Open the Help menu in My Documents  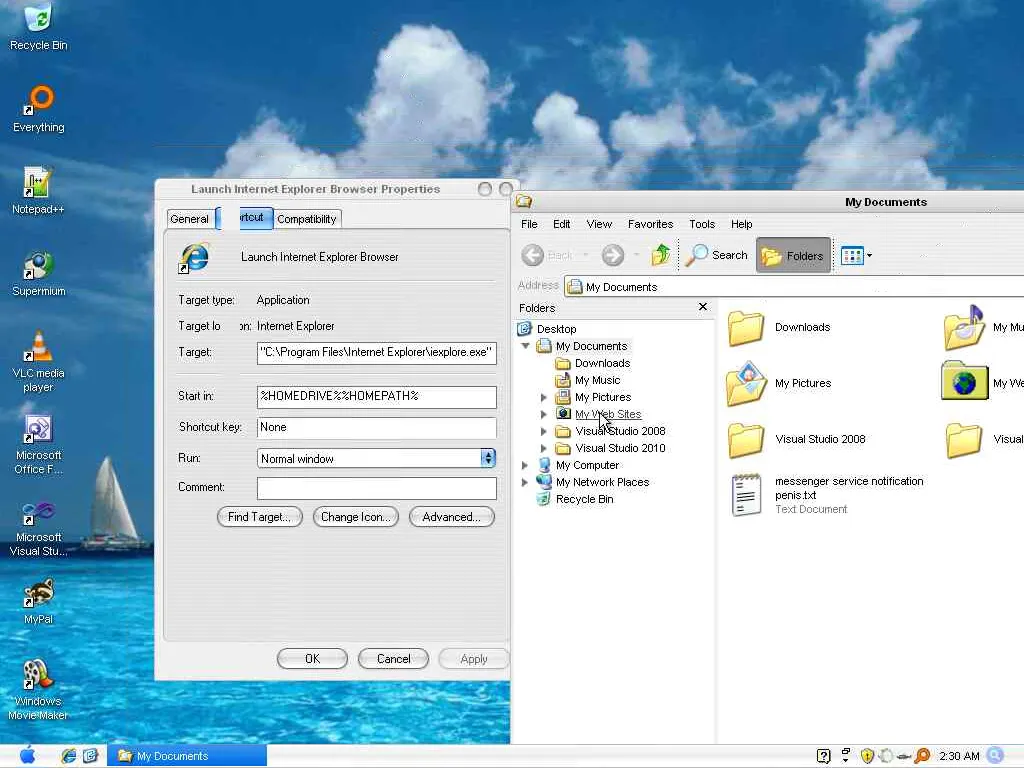741,224
